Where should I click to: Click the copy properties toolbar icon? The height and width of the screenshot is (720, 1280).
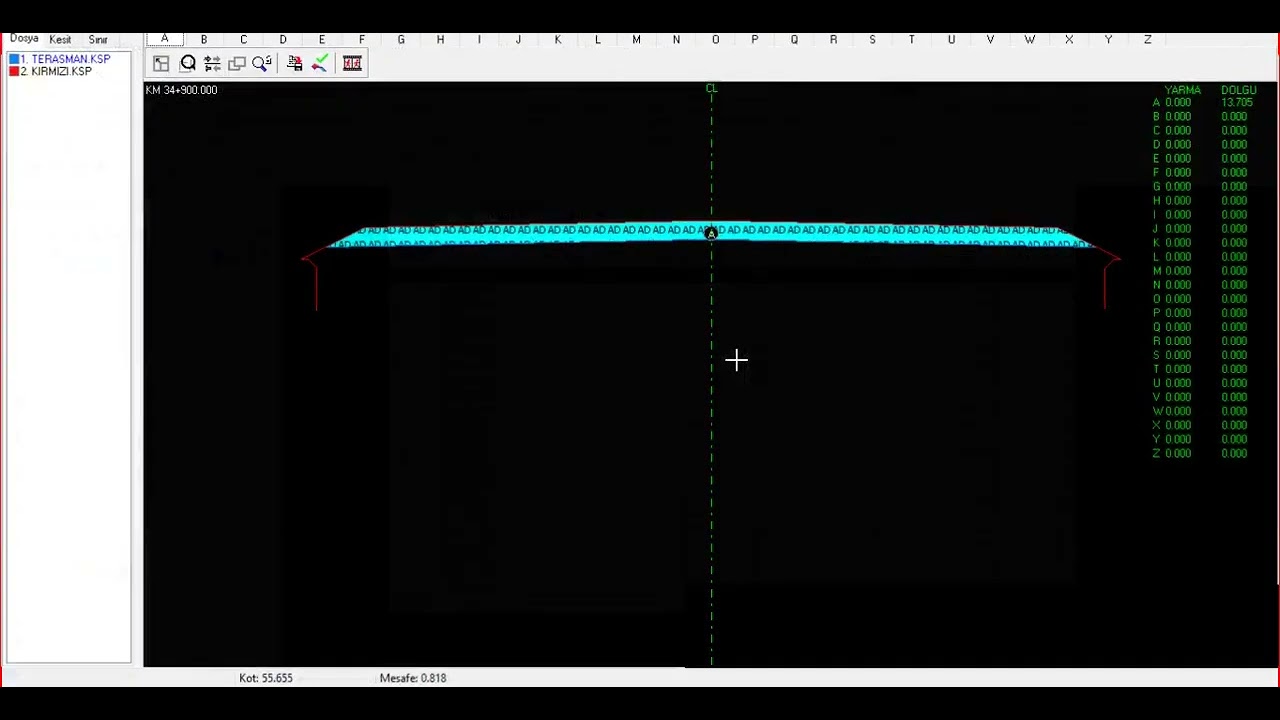[294, 64]
